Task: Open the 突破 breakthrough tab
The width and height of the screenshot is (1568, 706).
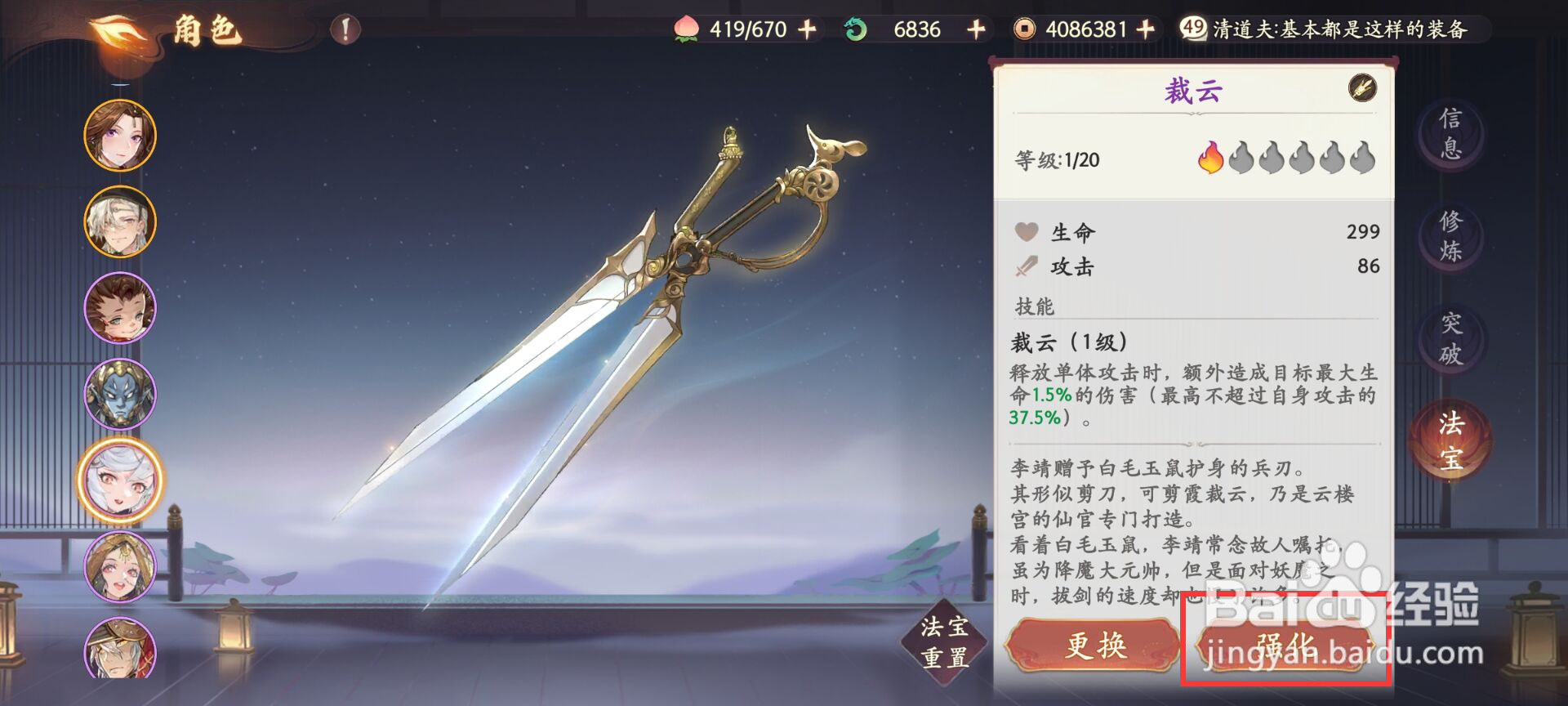Action: click(1450, 338)
